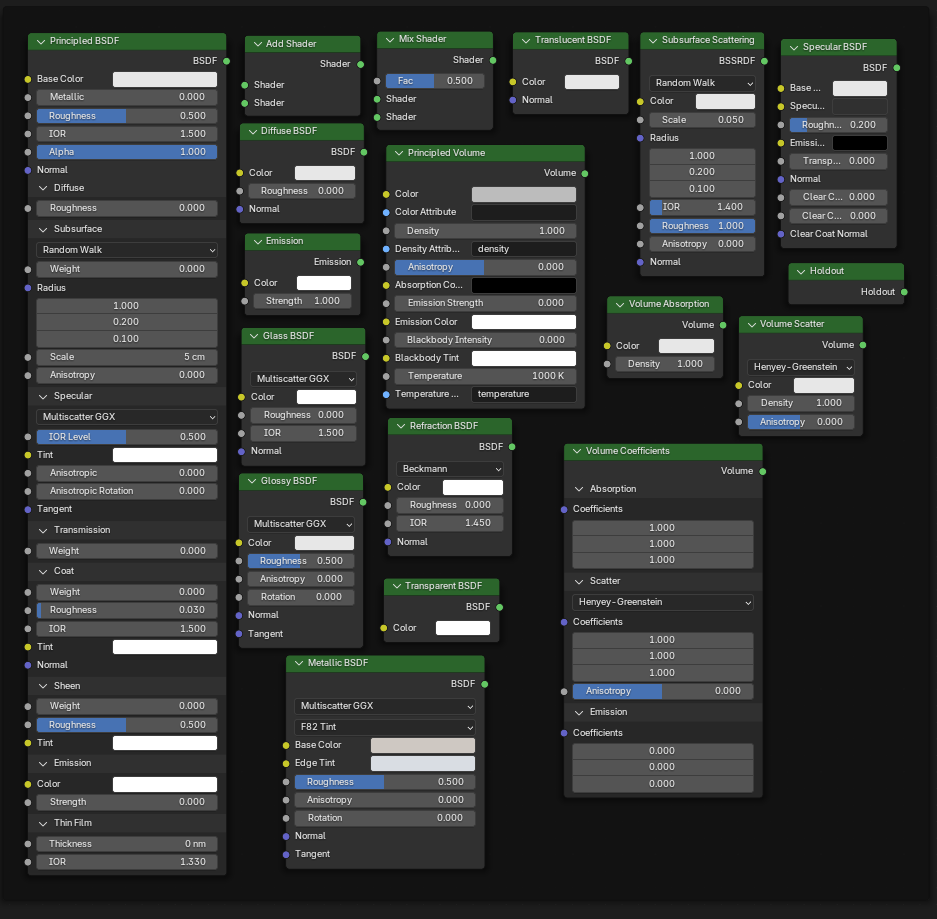The height and width of the screenshot is (919, 937).
Task: Pick the Base Color swatch in Principled BSDF
Action: tap(165, 78)
